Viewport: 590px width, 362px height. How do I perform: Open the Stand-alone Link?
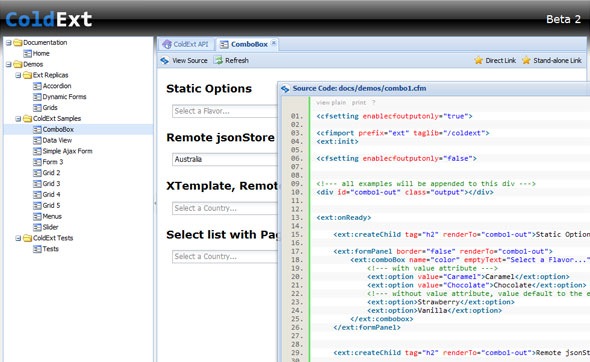pos(552,61)
